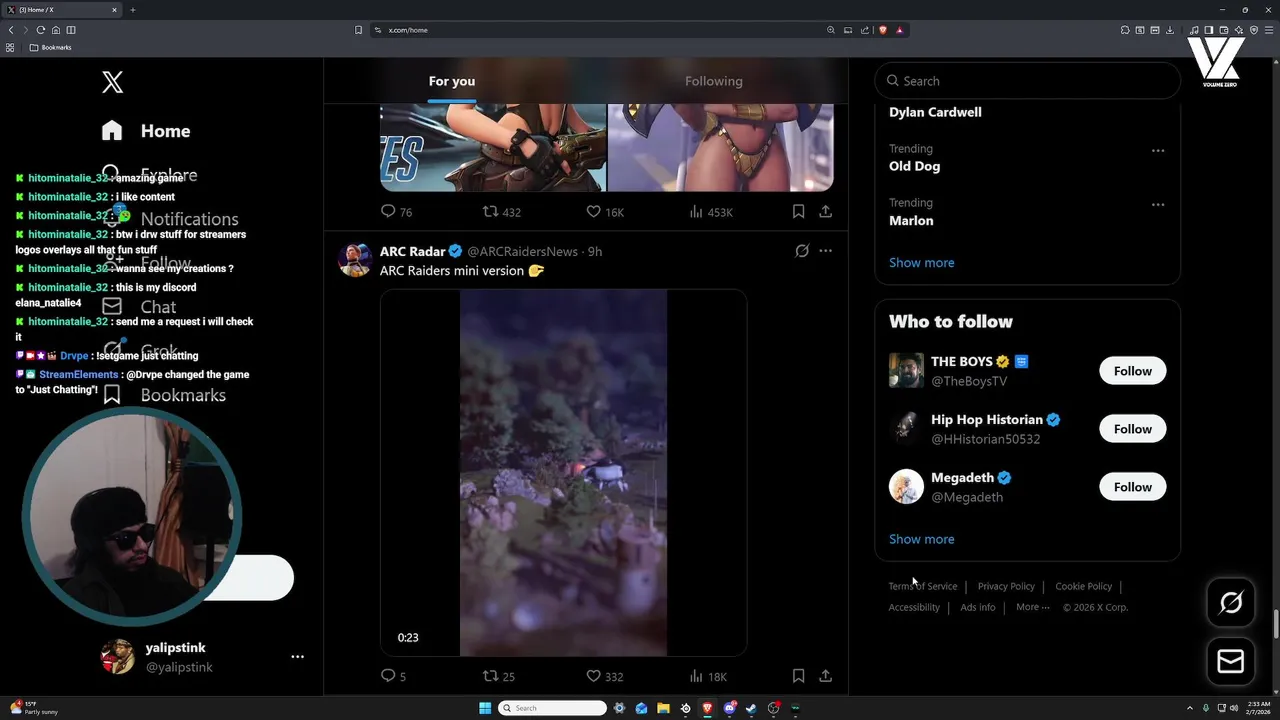View analytics showing 453K views
Viewport: 1280px width, 720px height.
pos(711,212)
